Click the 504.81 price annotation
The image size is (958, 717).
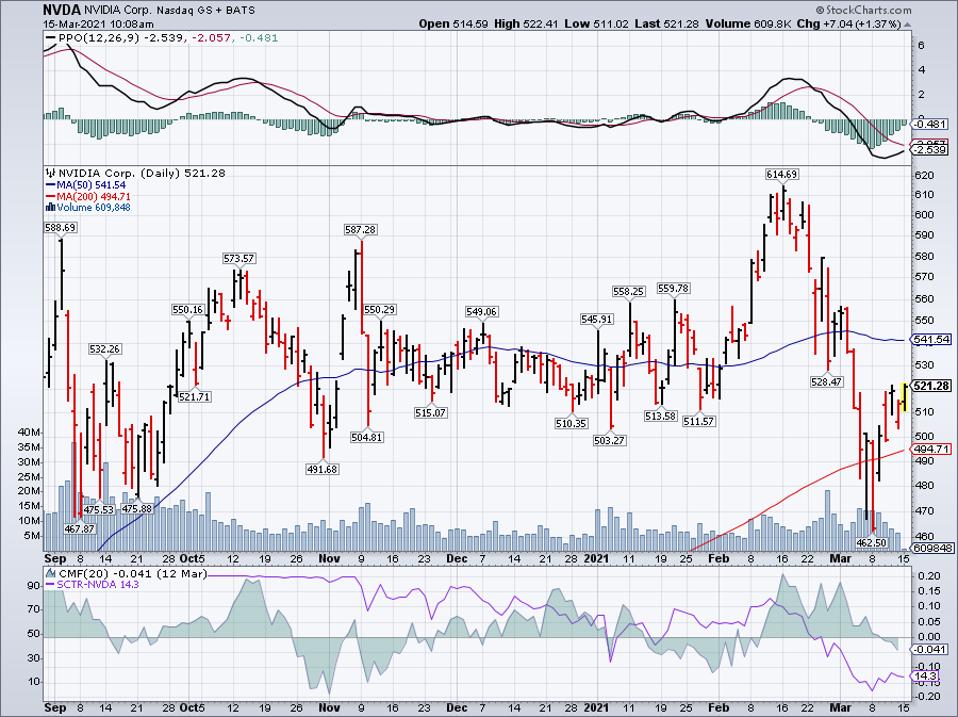click(367, 437)
